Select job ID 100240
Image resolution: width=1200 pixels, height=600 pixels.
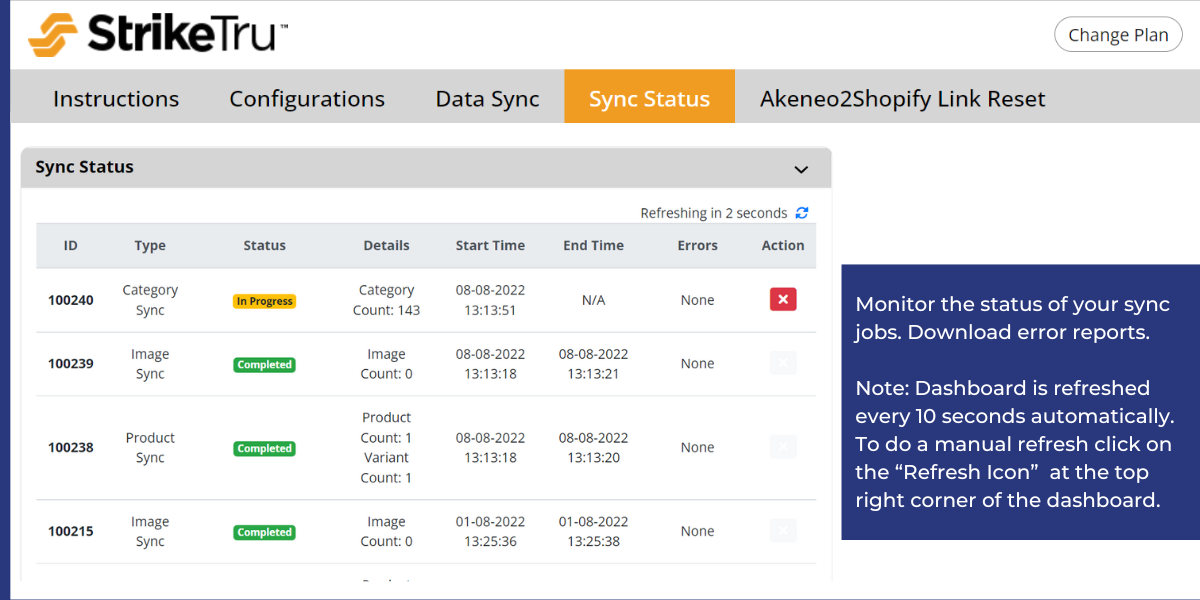[71, 300]
